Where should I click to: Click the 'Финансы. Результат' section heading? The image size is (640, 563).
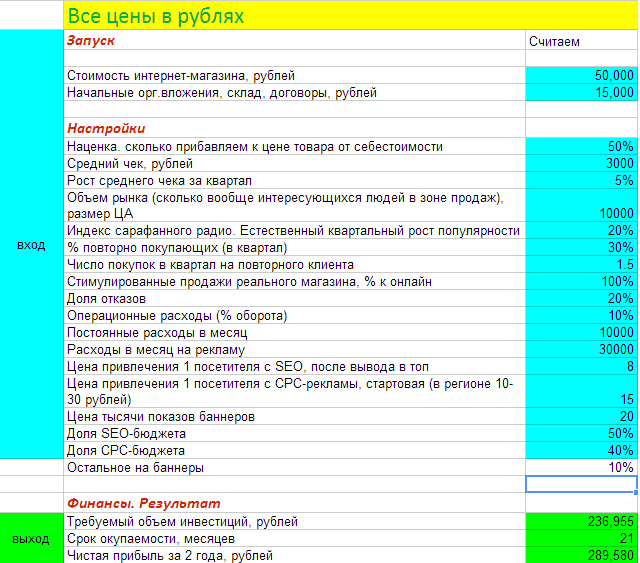point(143,503)
